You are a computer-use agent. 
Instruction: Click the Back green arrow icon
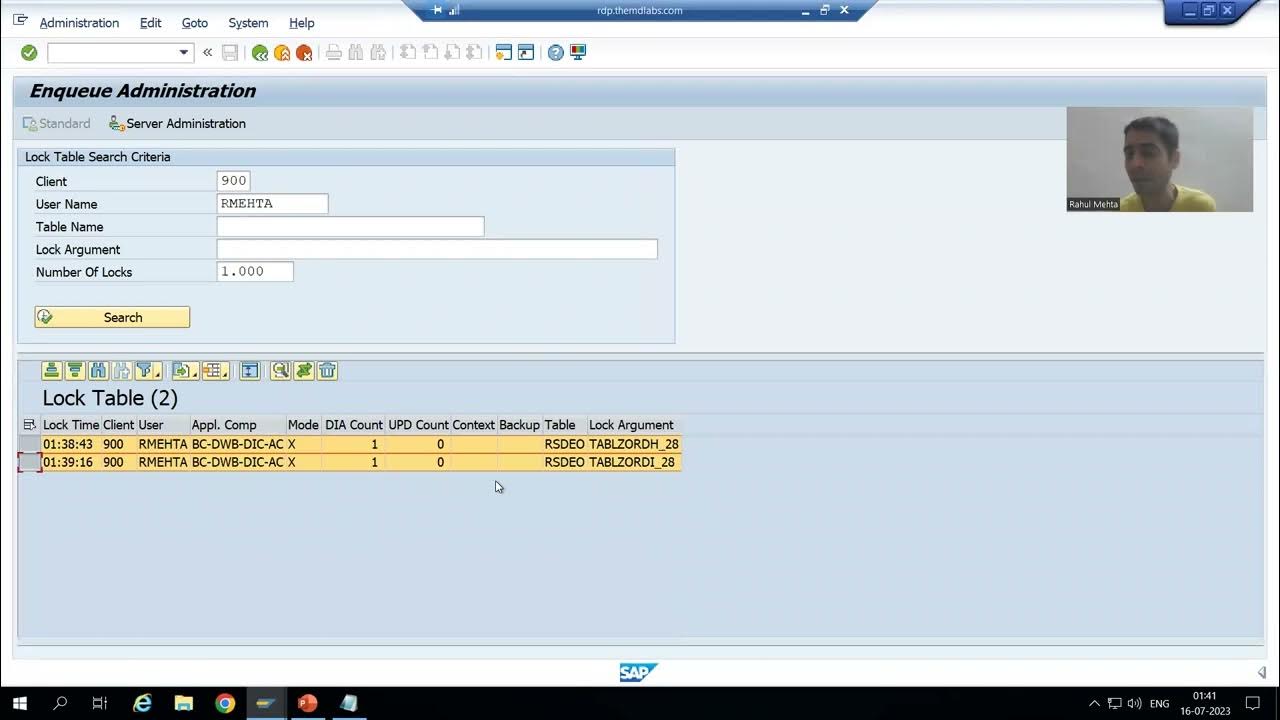260,52
